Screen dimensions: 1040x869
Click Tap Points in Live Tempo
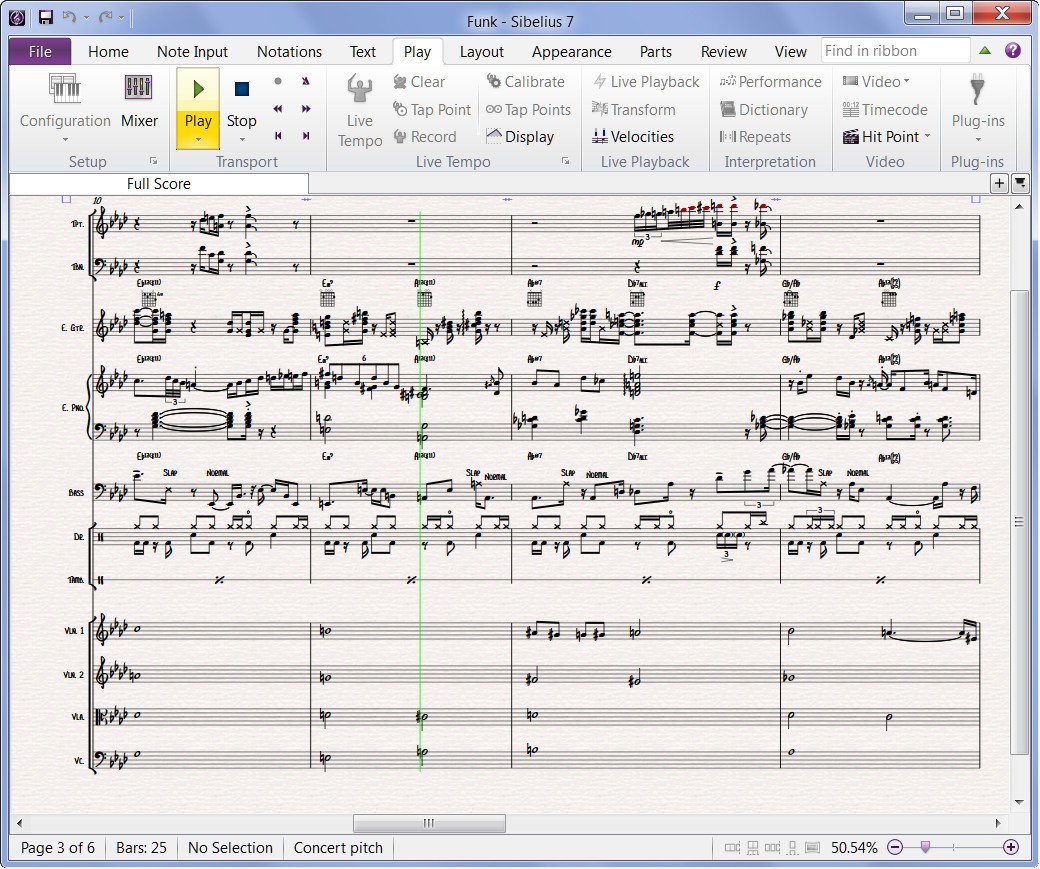pos(528,109)
